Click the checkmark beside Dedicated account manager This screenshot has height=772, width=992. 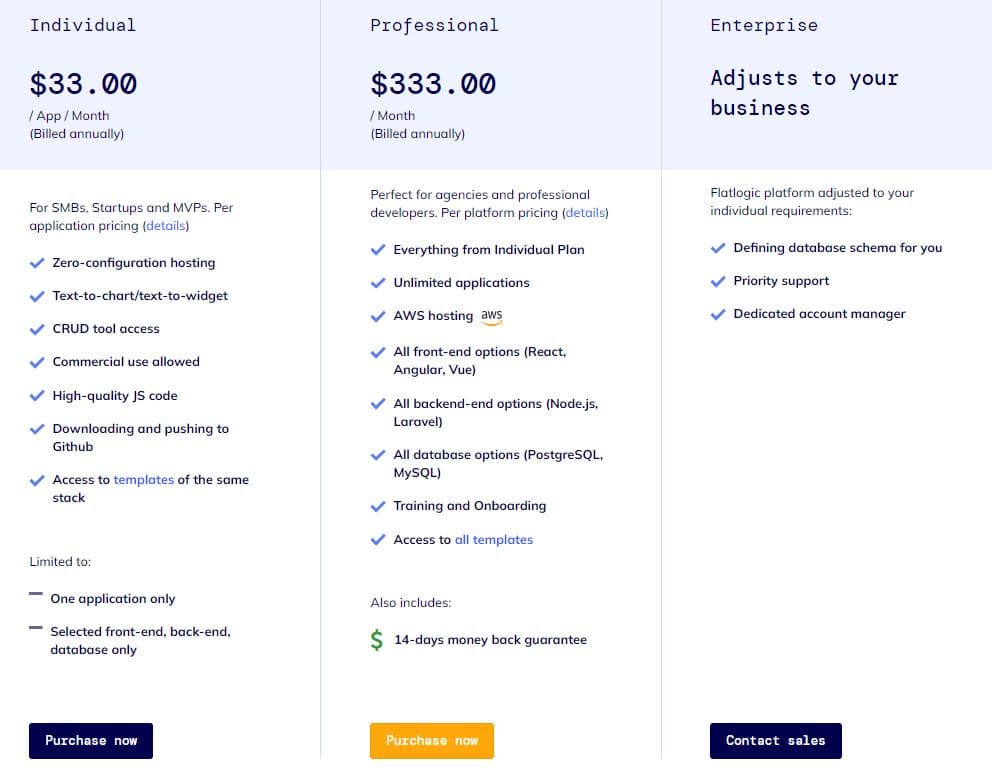pyautogui.click(x=718, y=313)
